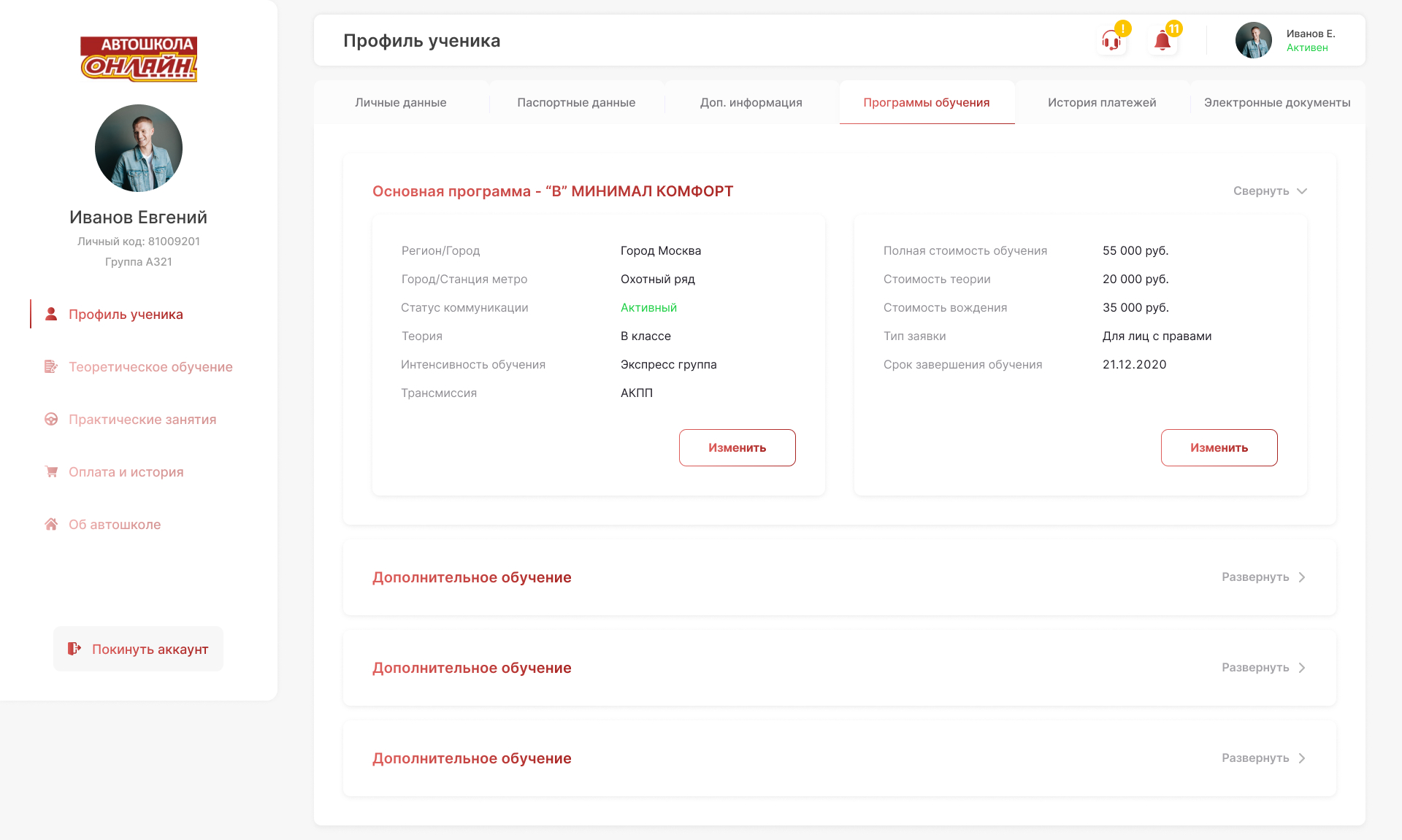This screenshot has width=1402, height=840.
Task: Click the steering wheel practice icon
Action: click(51, 419)
